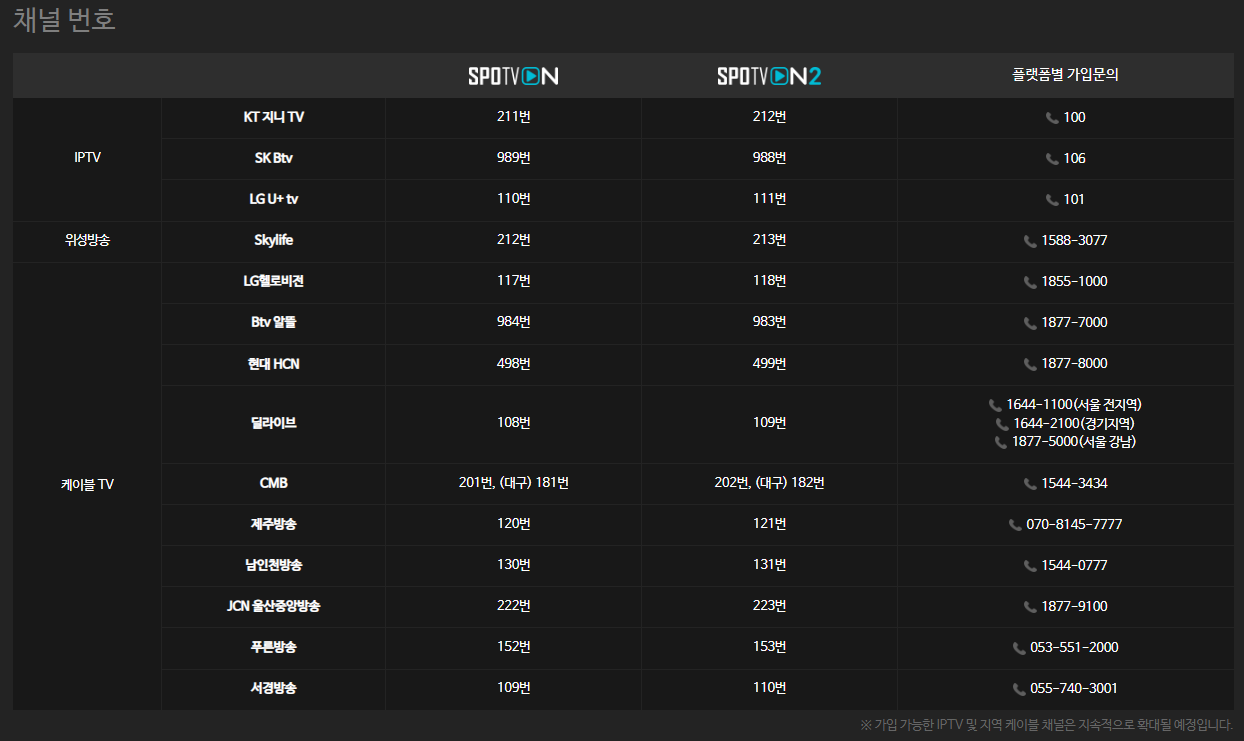Click the 1855-1000 LG헬로비전 phone number
Image resolution: width=1244 pixels, height=741 pixels.
click(1074, 282)
